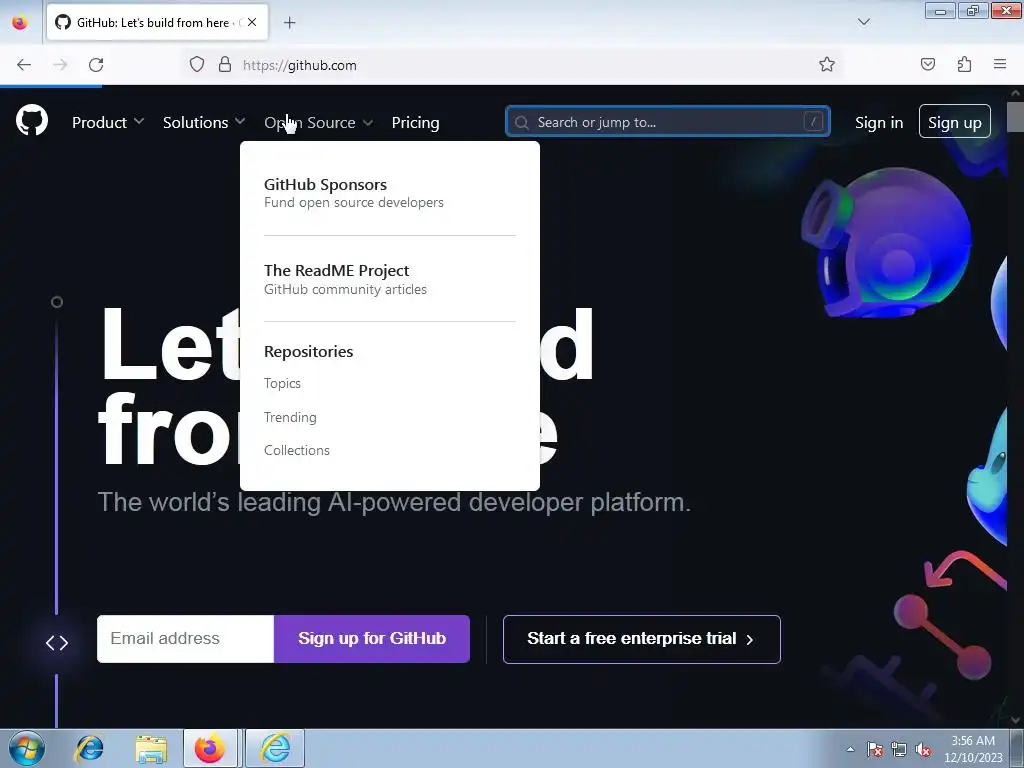Click the magnifier icon in the search box

(521, 122)
